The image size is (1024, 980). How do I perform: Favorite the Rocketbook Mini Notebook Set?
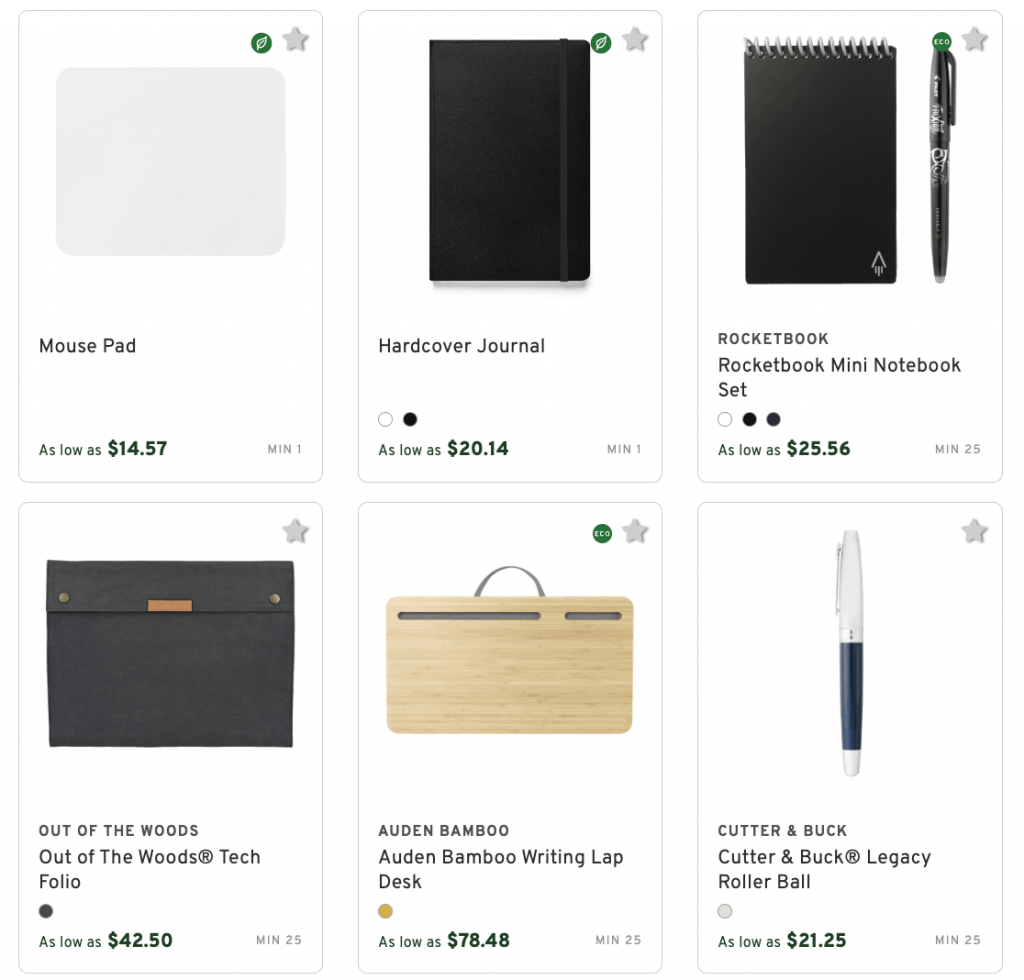tap(973, 40)
